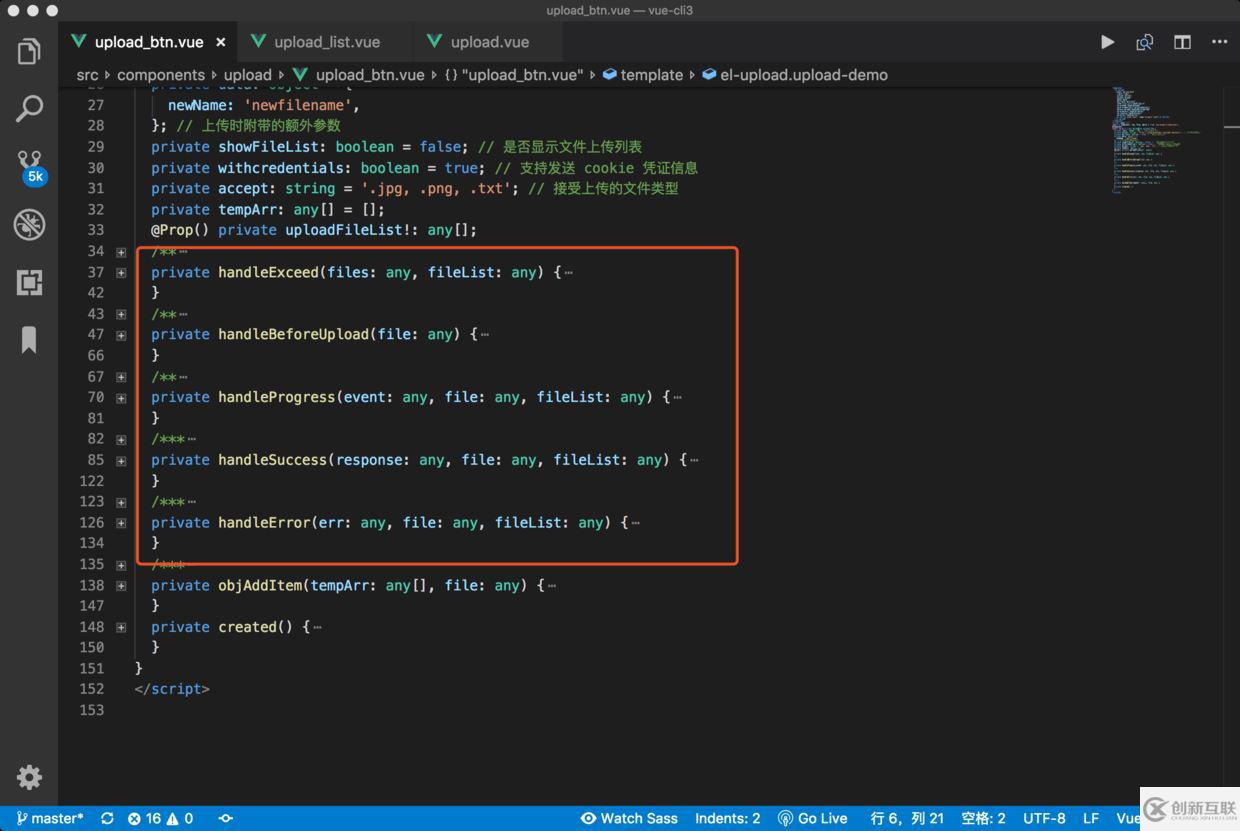Image resolution: width=1240 pixels, height=831 pixels.
Task: Expand the folded handleSuccess method
Action: point(121,460)
